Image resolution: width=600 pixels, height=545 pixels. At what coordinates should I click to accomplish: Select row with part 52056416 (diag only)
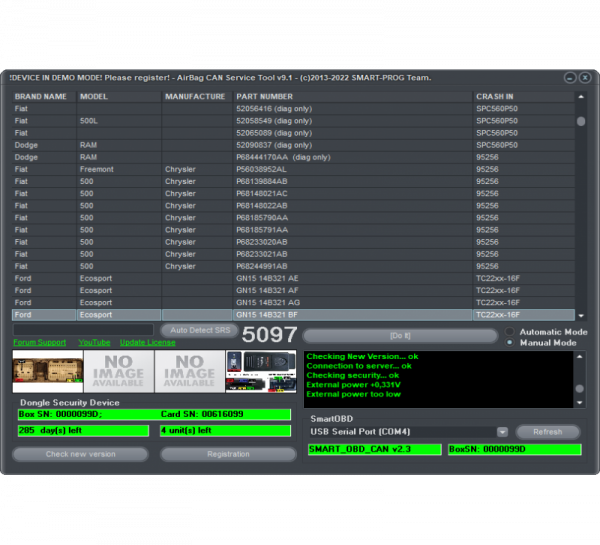(x=293, y=109)
